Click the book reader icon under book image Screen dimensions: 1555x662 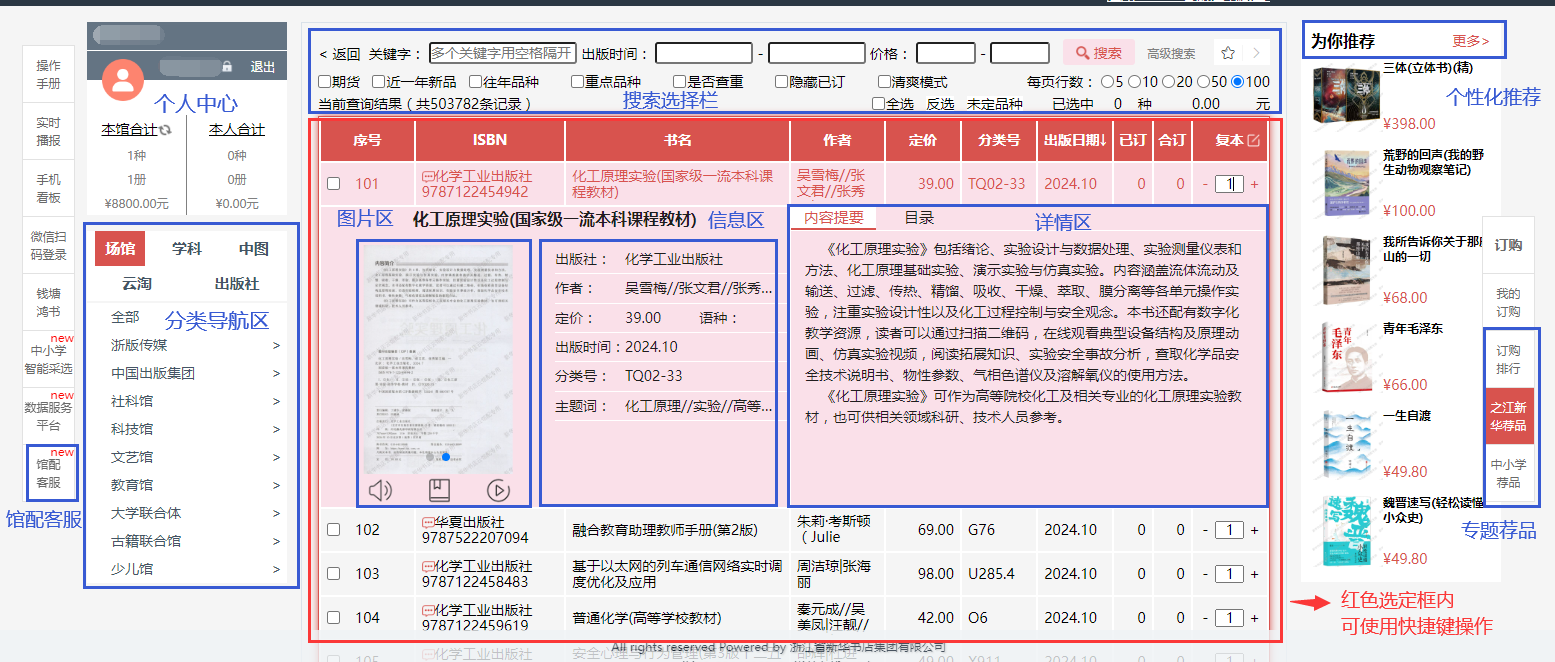tap(439, 490)
